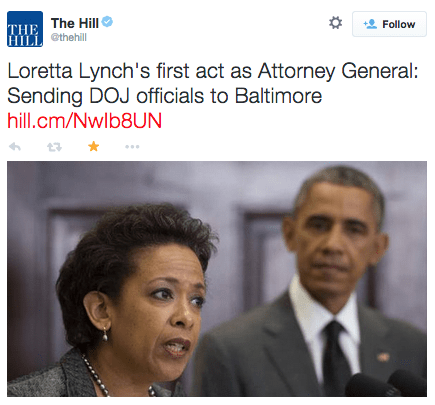
Task: Click the microphones in photo corner
Action: click(x=385, y=383)
